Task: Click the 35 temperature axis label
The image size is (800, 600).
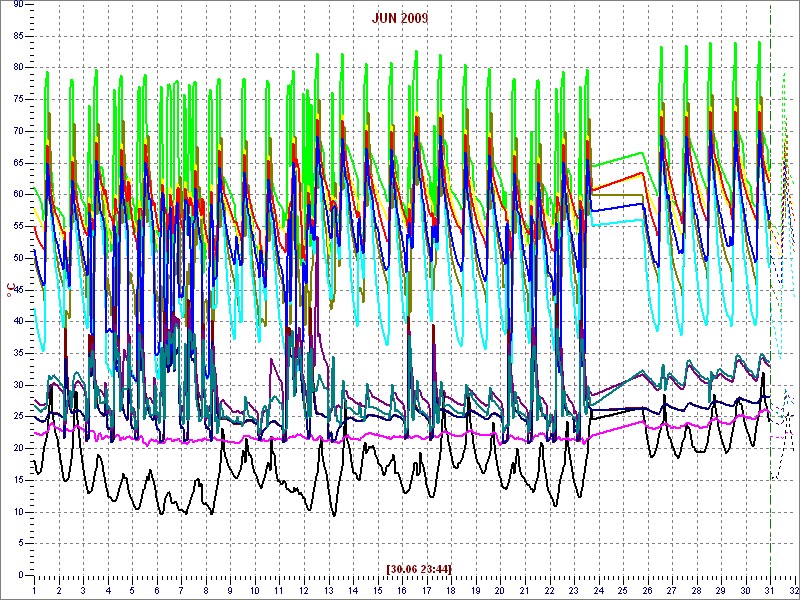Action: pos(18,353)
